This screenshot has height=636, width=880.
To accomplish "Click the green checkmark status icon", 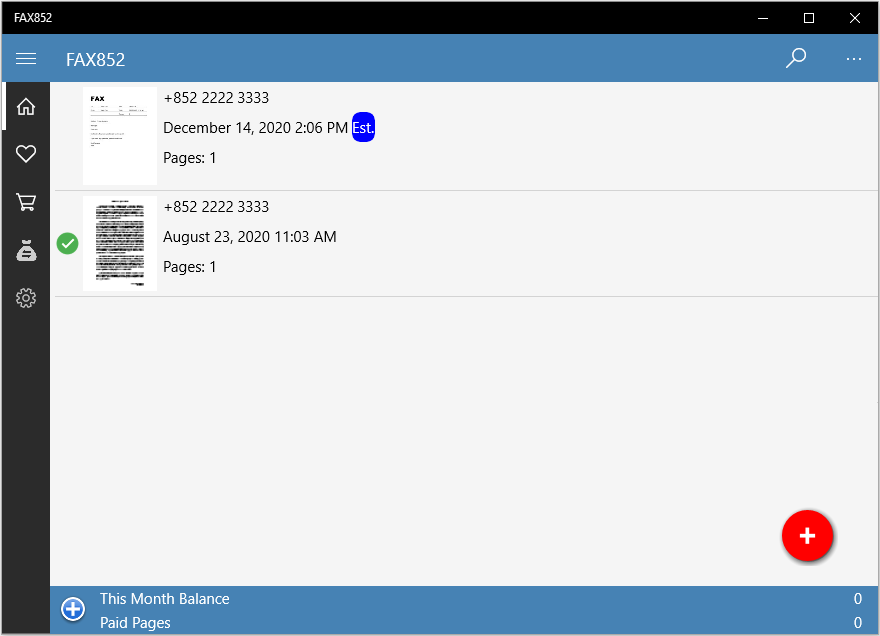I will click(67, 244).
